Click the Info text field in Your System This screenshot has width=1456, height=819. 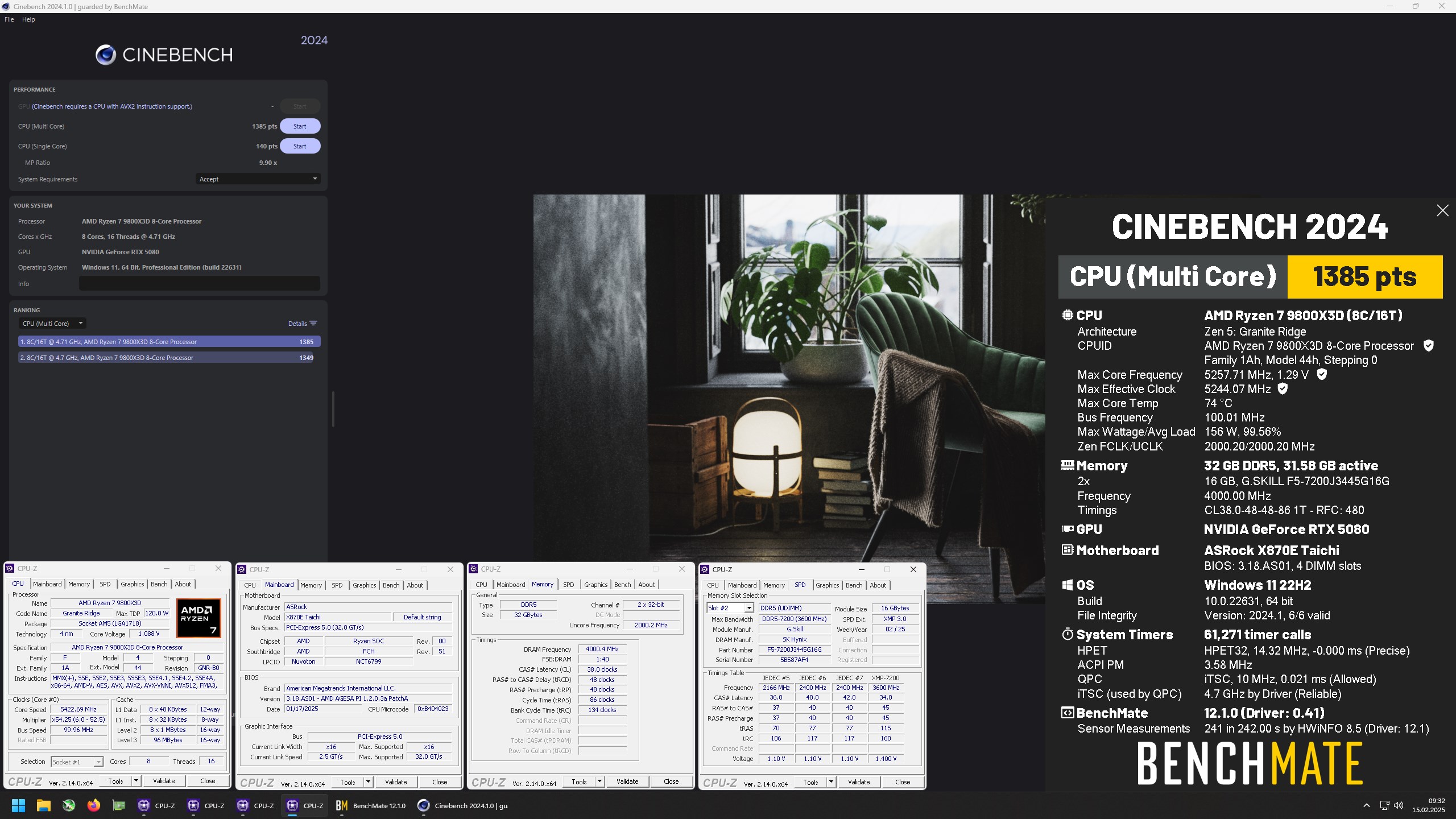[x=200, y=283]
